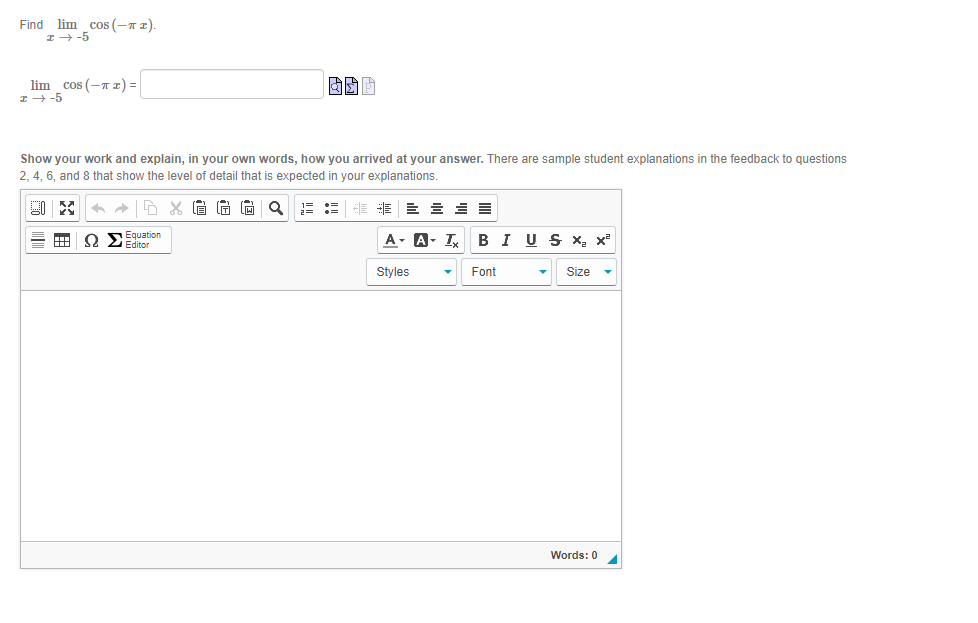Apply the Numbered List
The width and height of the screenshot is (978, 623).
pos(306,207)
